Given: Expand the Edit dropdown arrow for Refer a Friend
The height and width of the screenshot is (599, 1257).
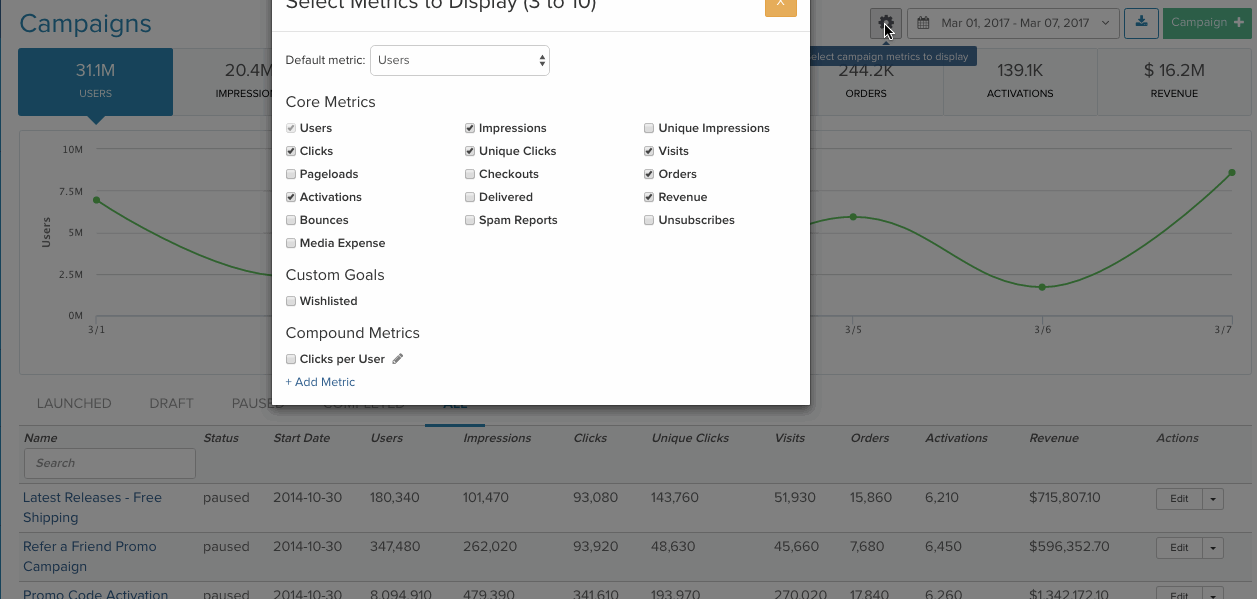Looking at the screenshot, I should point(1213,547).
